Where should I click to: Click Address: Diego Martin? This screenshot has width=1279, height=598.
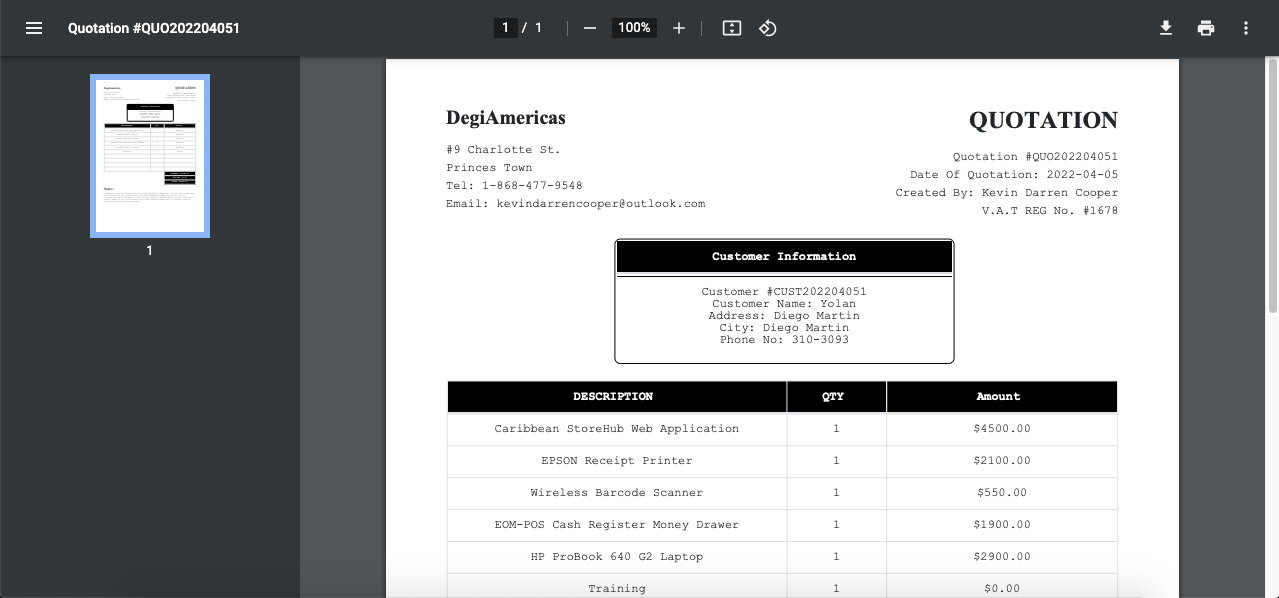pyautogui.click(x=784, y=316)
